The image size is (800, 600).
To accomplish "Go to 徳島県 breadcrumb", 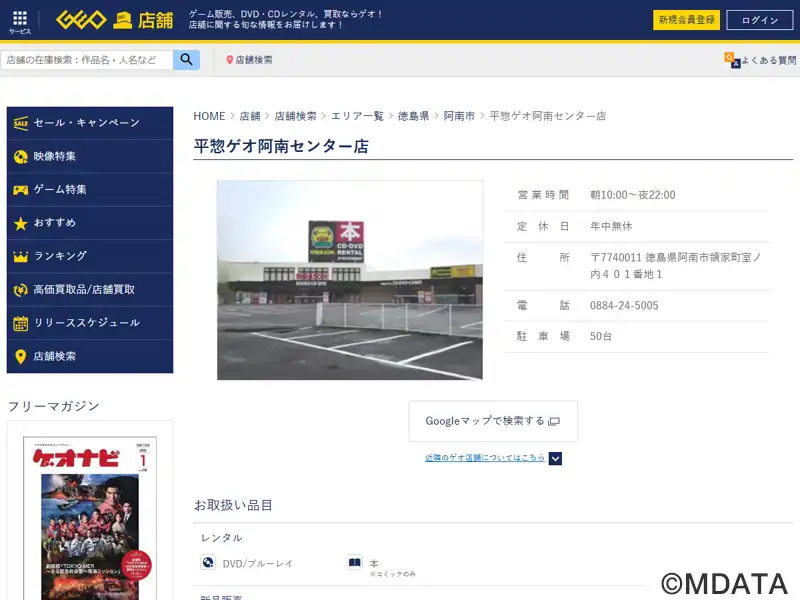I will 413,116.
